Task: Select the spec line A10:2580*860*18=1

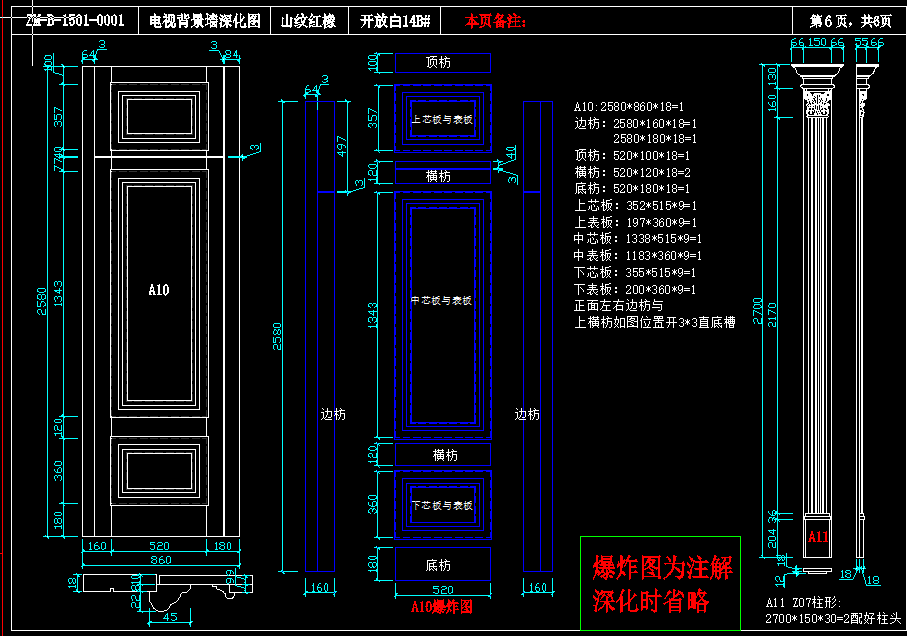Action: (x=629, y=106)
